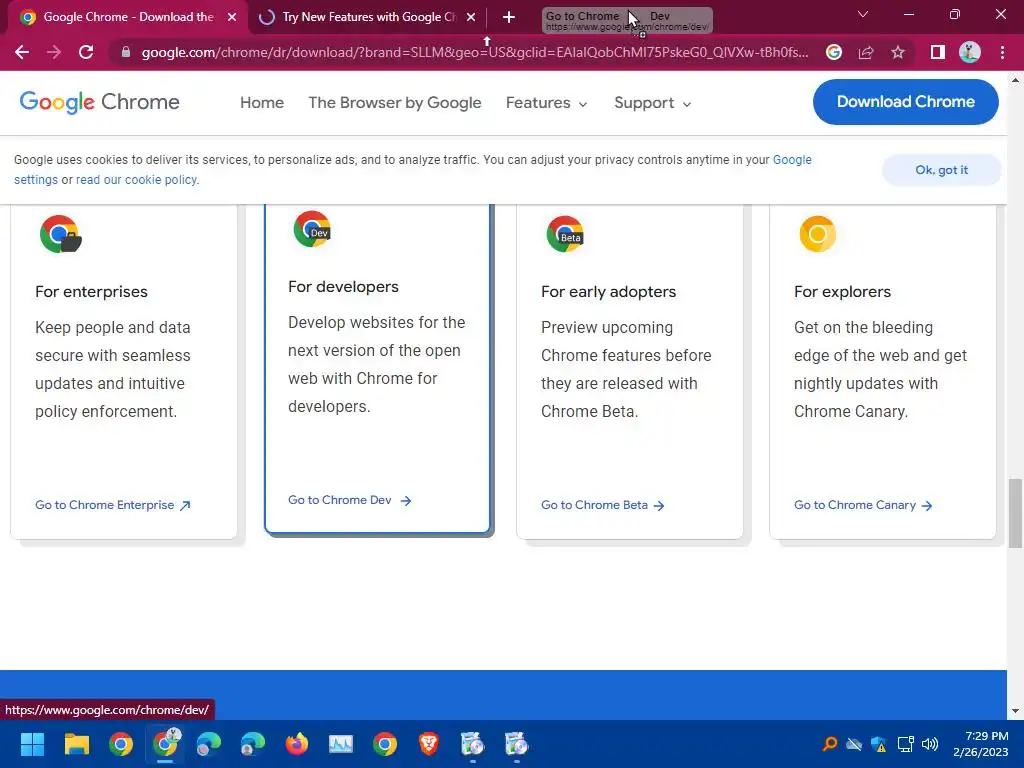Click the address bar URL

pos(474,52)
